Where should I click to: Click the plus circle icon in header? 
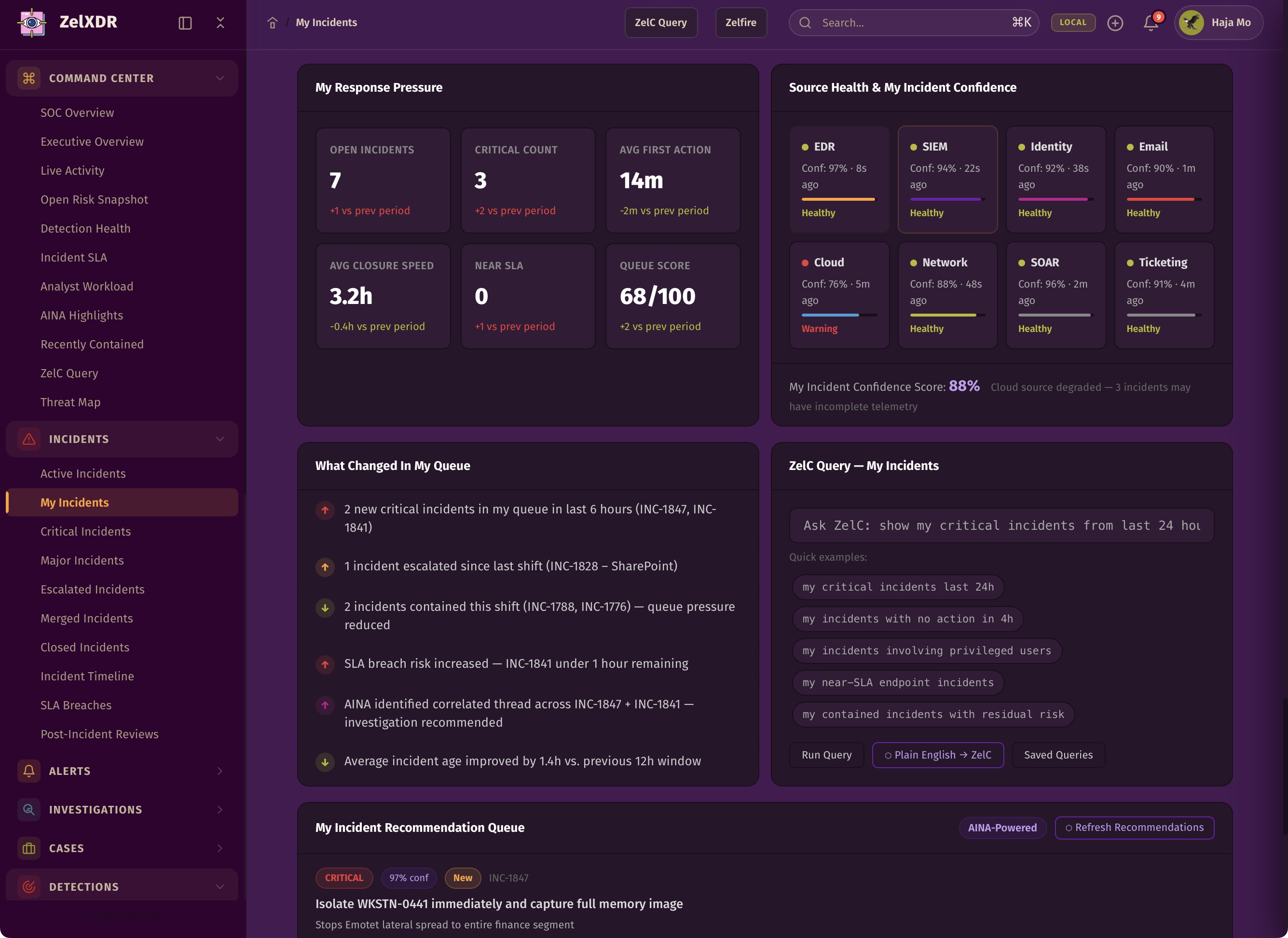click(x=1115, y=23)
